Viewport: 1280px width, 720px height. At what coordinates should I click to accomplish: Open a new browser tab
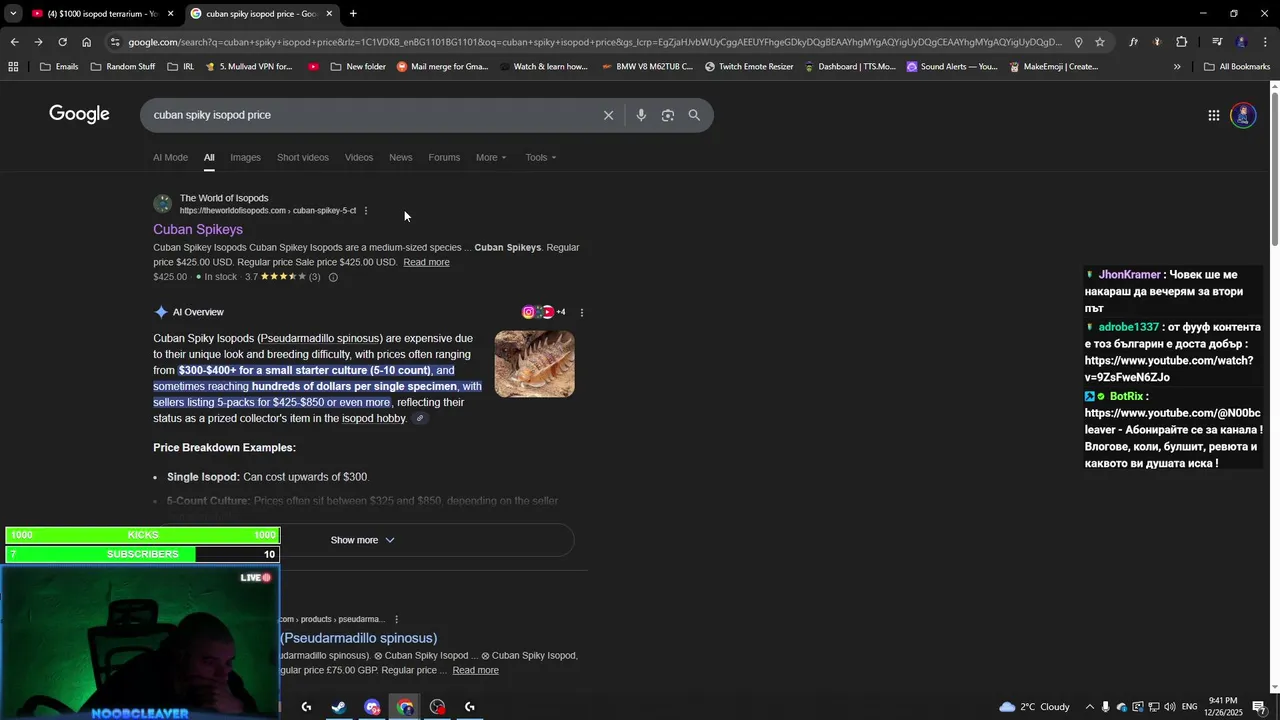(353, 14)
